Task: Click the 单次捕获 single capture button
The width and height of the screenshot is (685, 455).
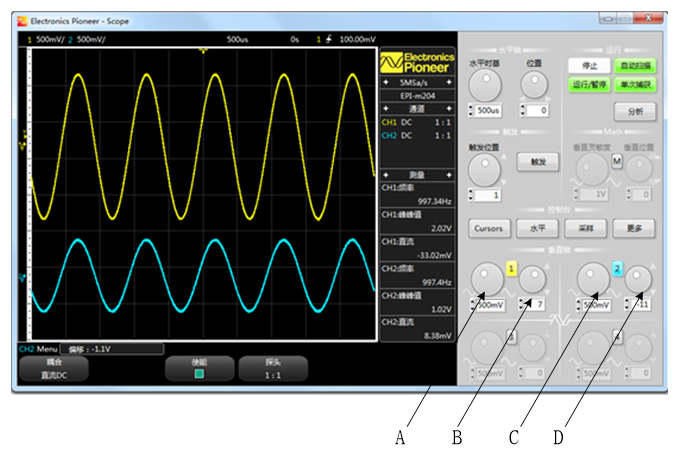Action: coord(635,85)
